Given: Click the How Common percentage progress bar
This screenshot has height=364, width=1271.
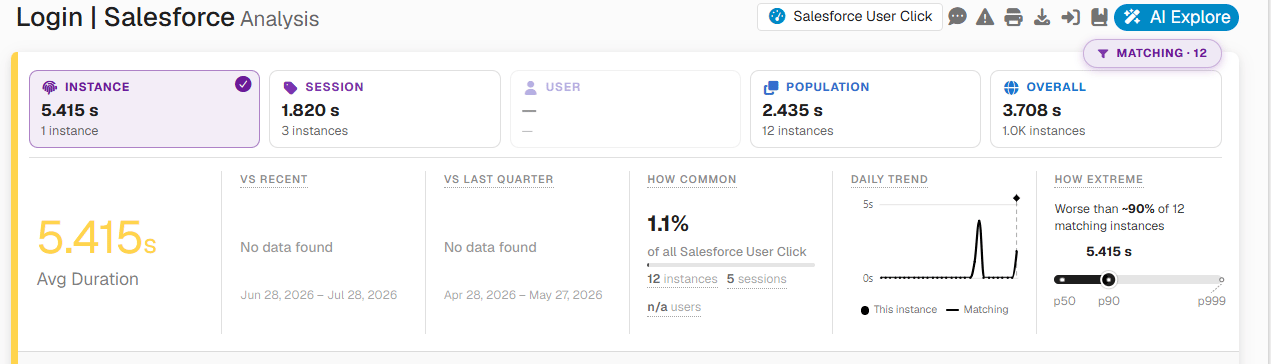Looking at the screenshot, I should [x=731, y=265].
